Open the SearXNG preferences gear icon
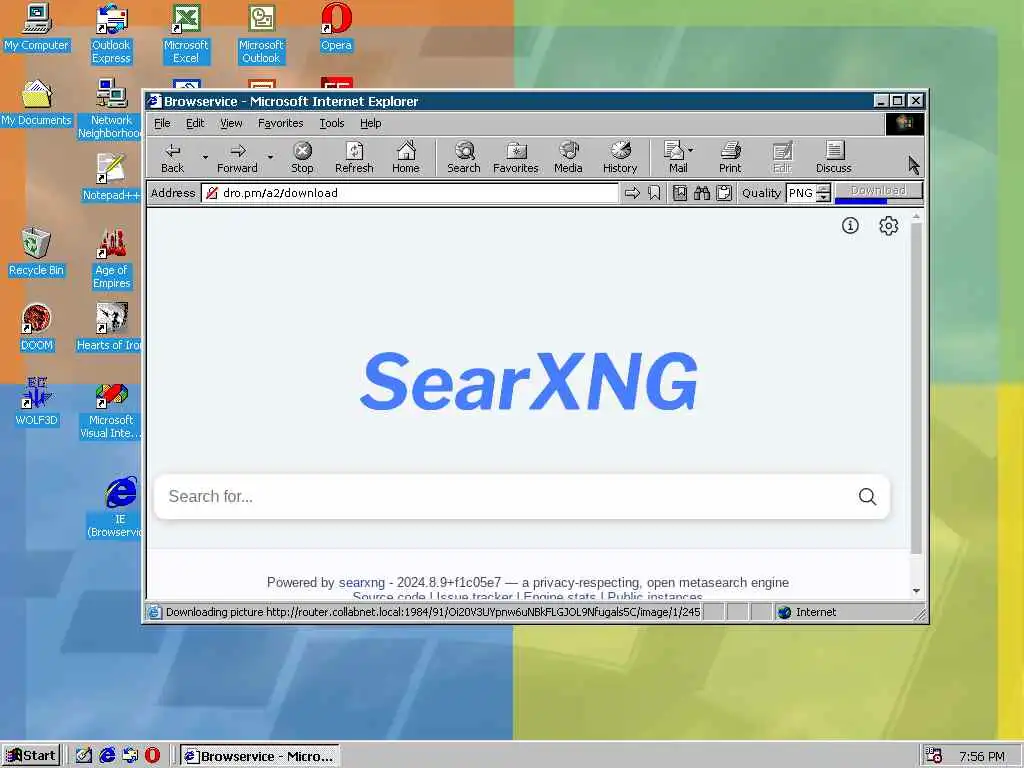1024x768 pixels. [888, 225]
